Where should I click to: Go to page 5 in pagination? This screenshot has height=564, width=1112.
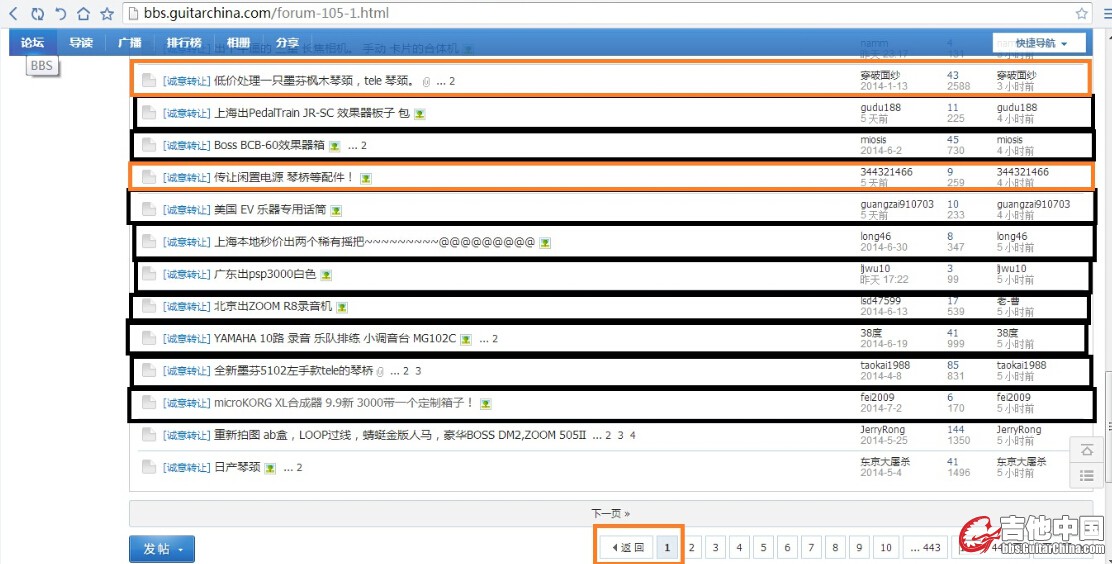point(763,547)
